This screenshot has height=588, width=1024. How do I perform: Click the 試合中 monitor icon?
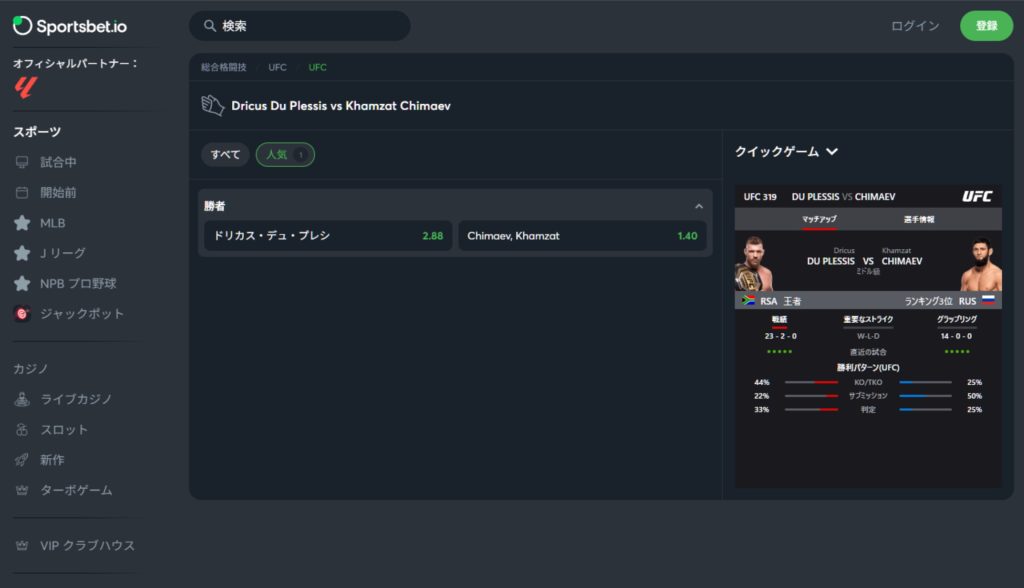22,162
